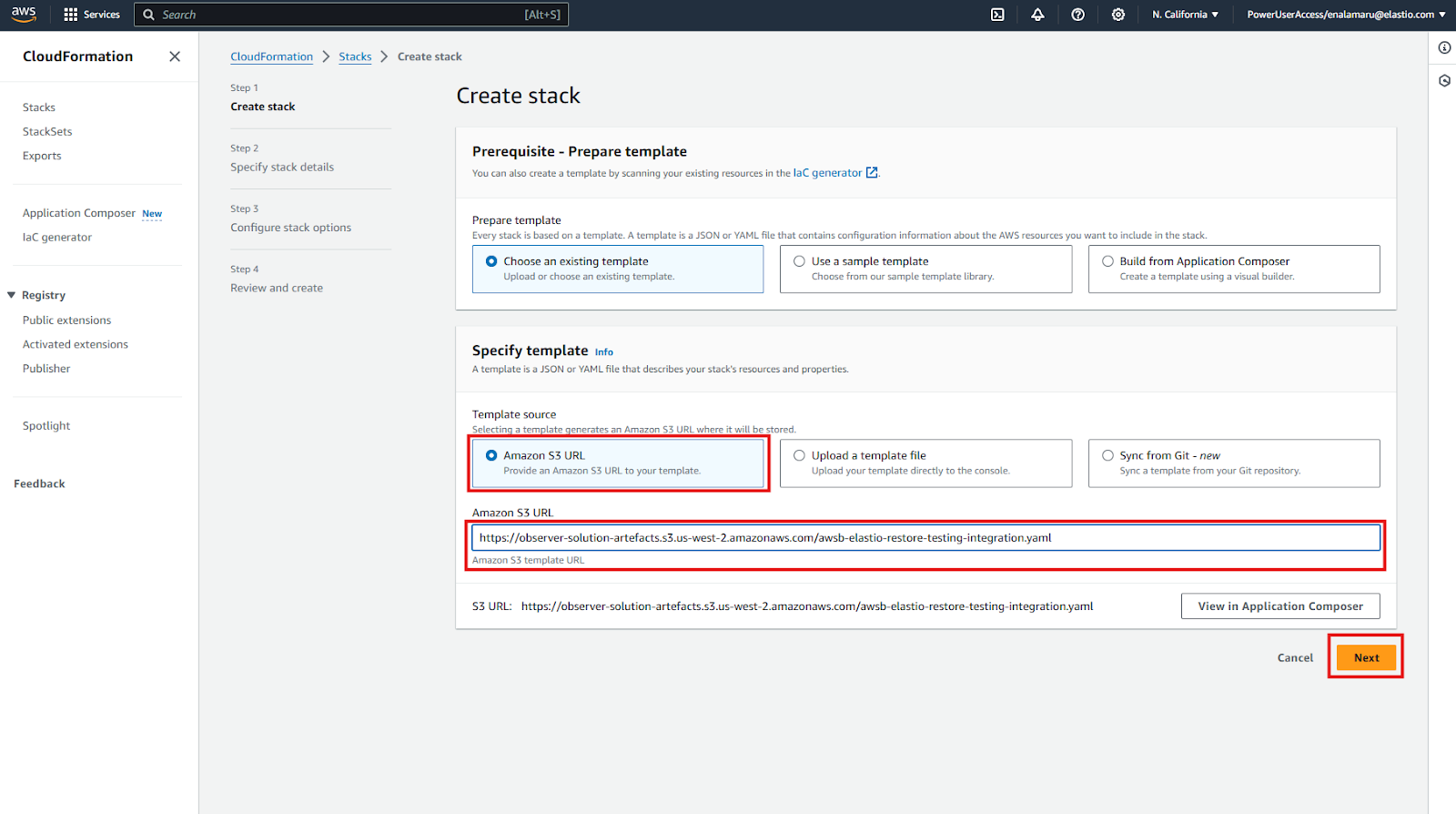Close the CloudFormation side navigation
The height and width of the screenshot is (814, 1456).
point(175,56)
